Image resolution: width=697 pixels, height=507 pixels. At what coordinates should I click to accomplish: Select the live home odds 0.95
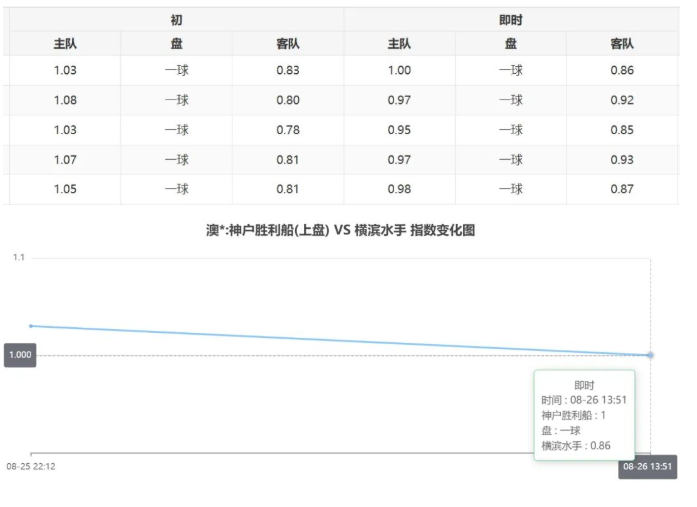[x=400, y=130]
